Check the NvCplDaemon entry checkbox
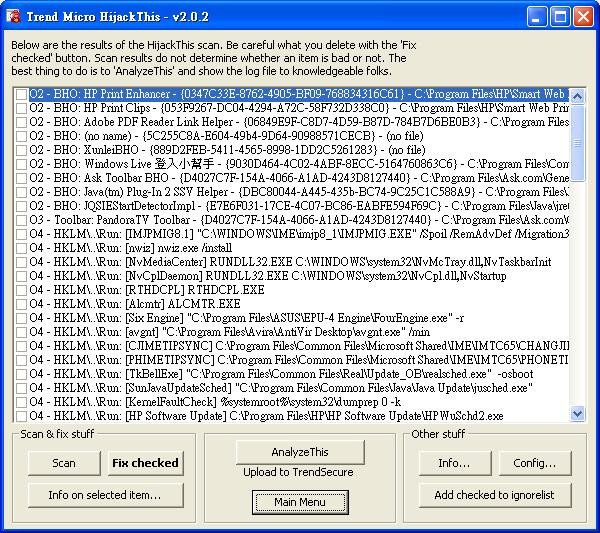600x533 pixels. point(21,276)
